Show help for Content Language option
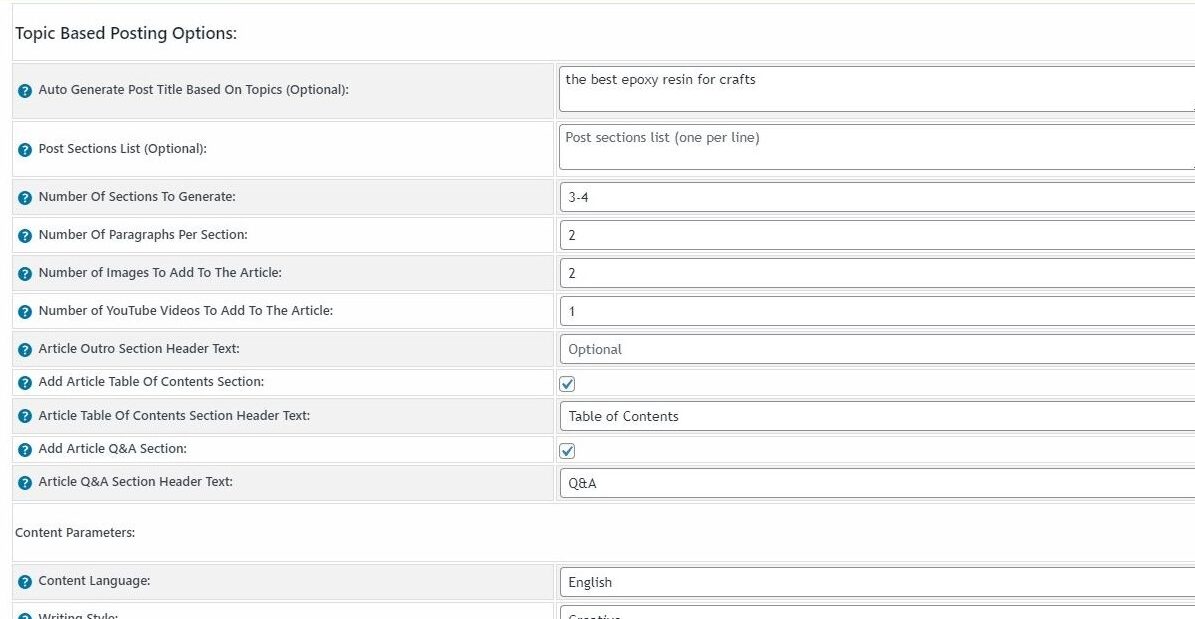This screenshot has height=619, width=1195. (x=25, y=582)
